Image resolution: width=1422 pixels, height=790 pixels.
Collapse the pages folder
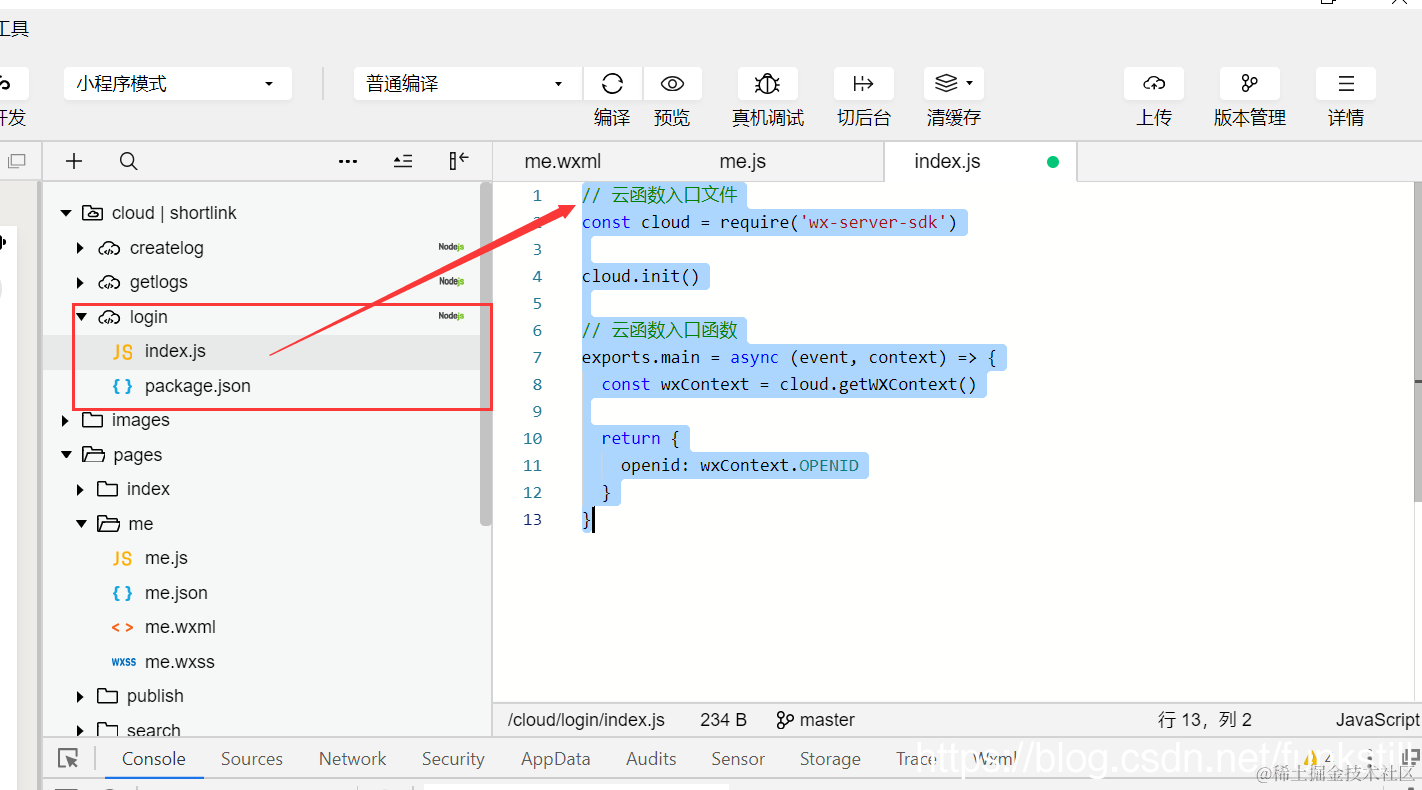[x=66, y=455]
